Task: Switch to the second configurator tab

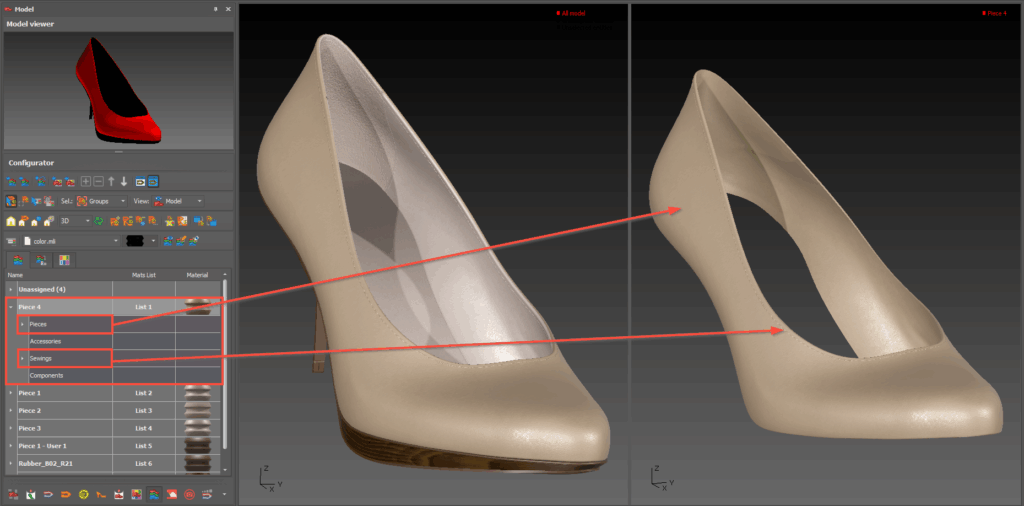Action: coord(41,261)
